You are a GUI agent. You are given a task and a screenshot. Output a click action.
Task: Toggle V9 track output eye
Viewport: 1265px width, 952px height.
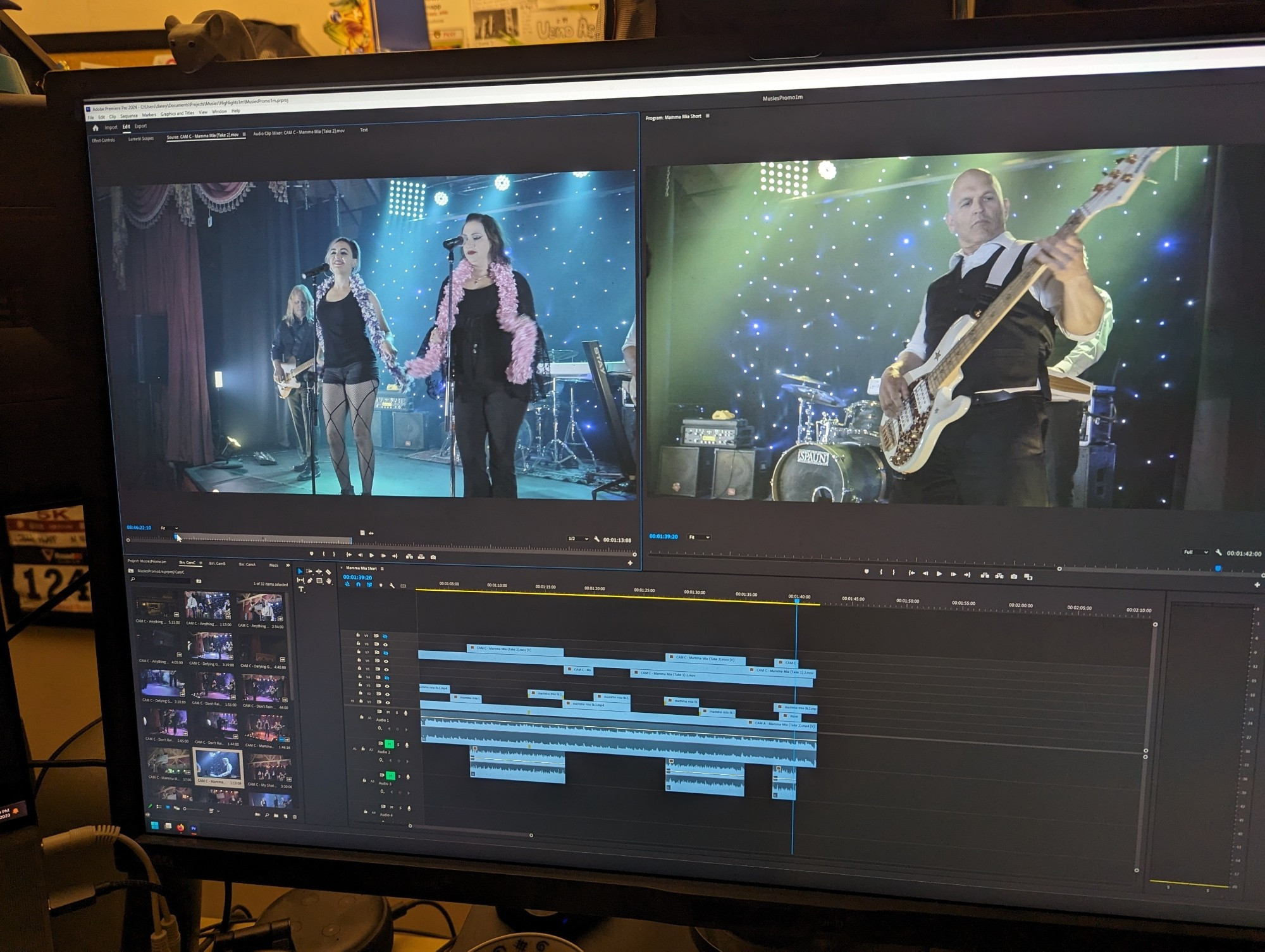(x=385, y=636)
